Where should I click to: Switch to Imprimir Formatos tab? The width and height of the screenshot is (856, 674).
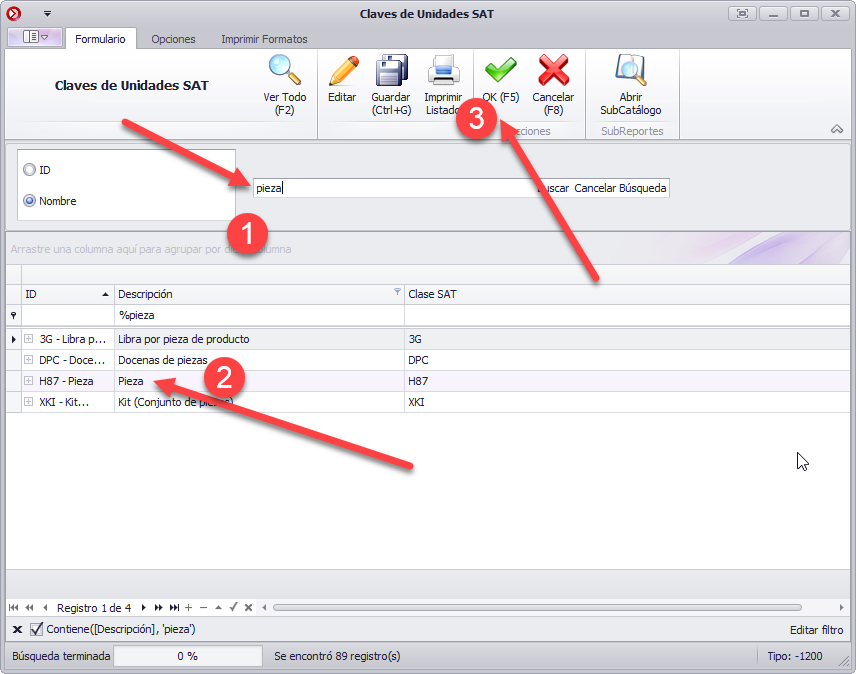click(264, 39)
